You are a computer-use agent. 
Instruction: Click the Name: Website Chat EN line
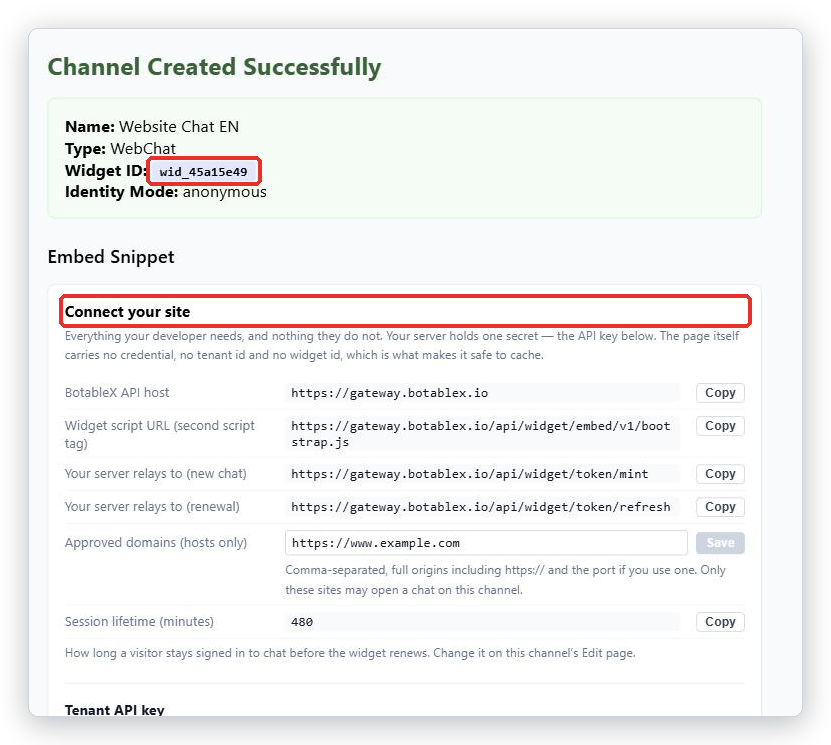click(x=152, y=127)
